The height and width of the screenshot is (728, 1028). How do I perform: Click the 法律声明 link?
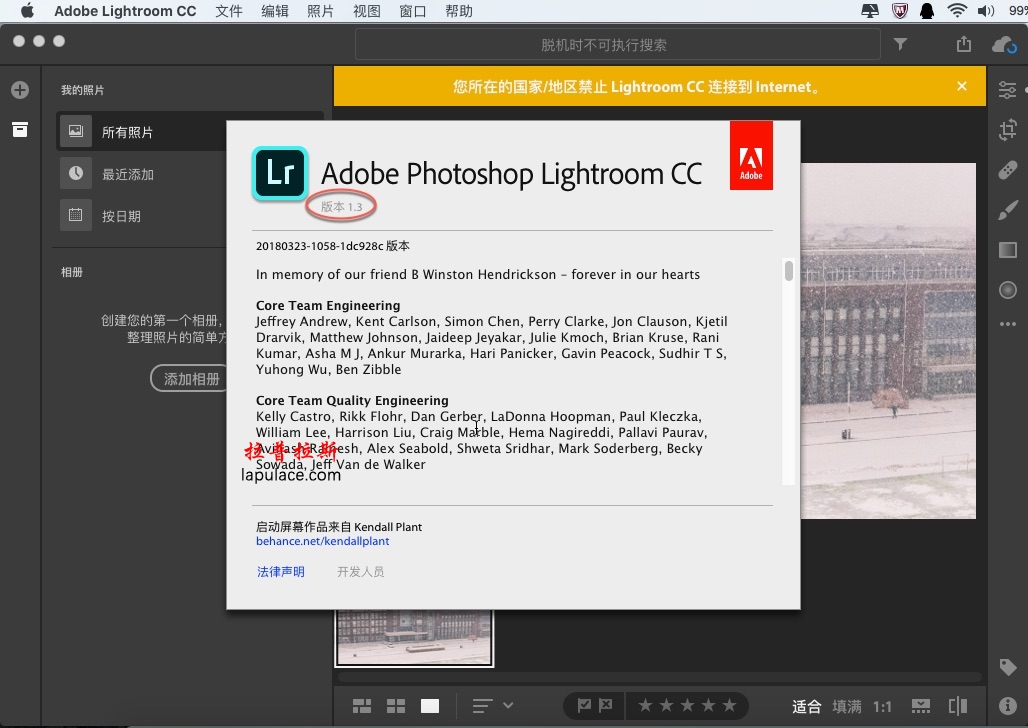[x=281, y=572]
